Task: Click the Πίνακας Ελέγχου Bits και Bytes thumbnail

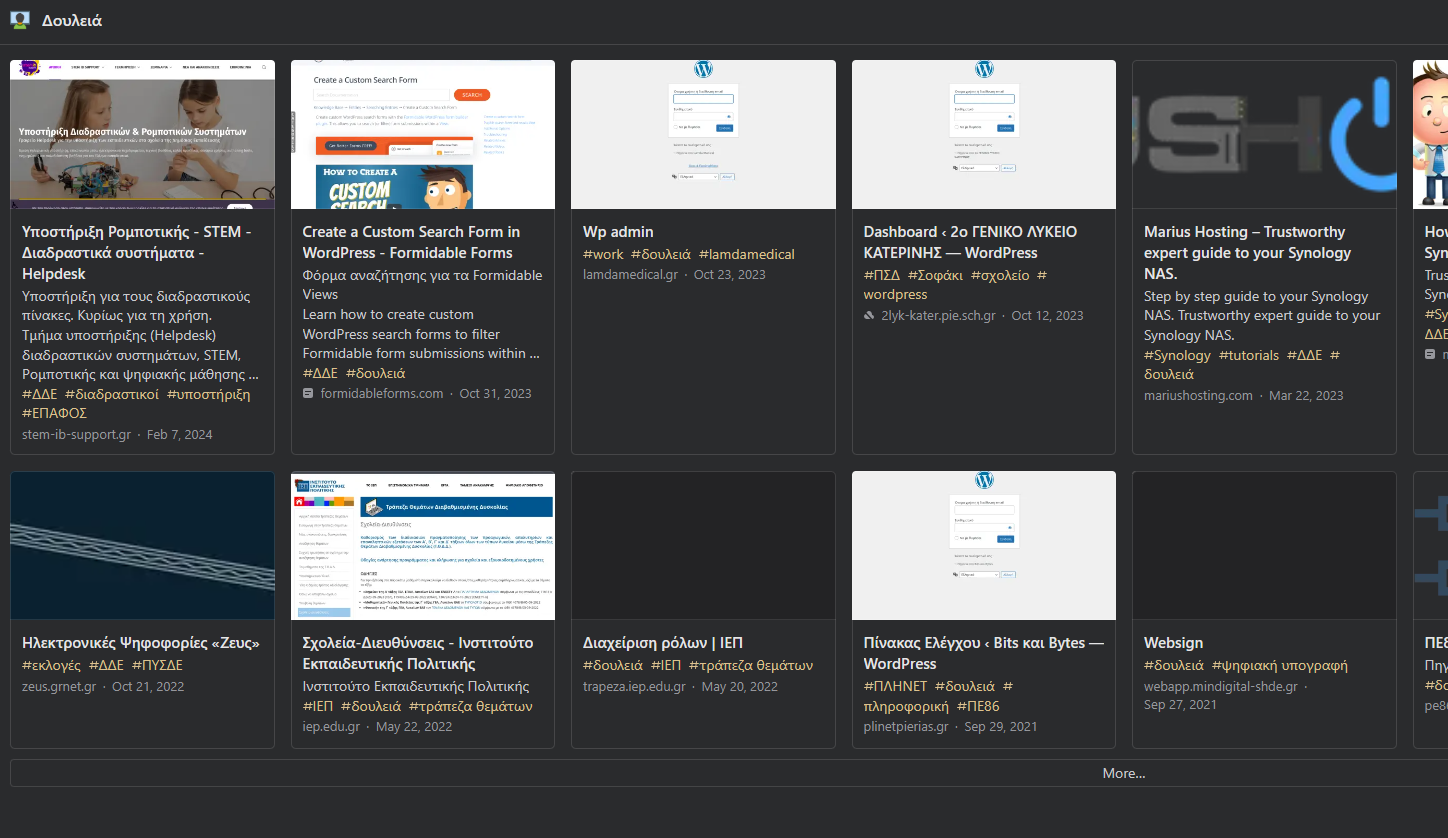Action: click(x=984, y=546)
